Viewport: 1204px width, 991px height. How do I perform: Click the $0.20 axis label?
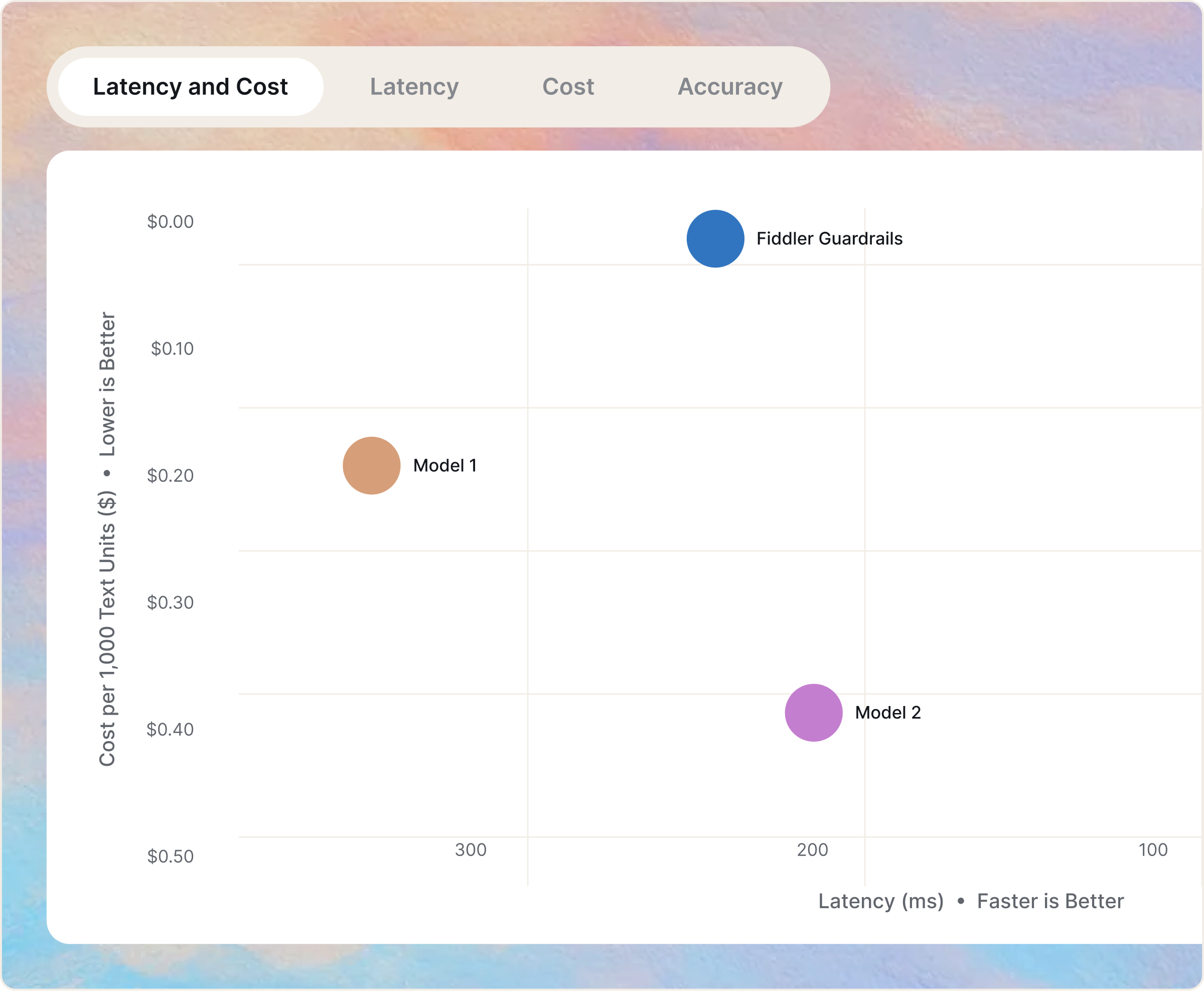[x=171, y=476]
